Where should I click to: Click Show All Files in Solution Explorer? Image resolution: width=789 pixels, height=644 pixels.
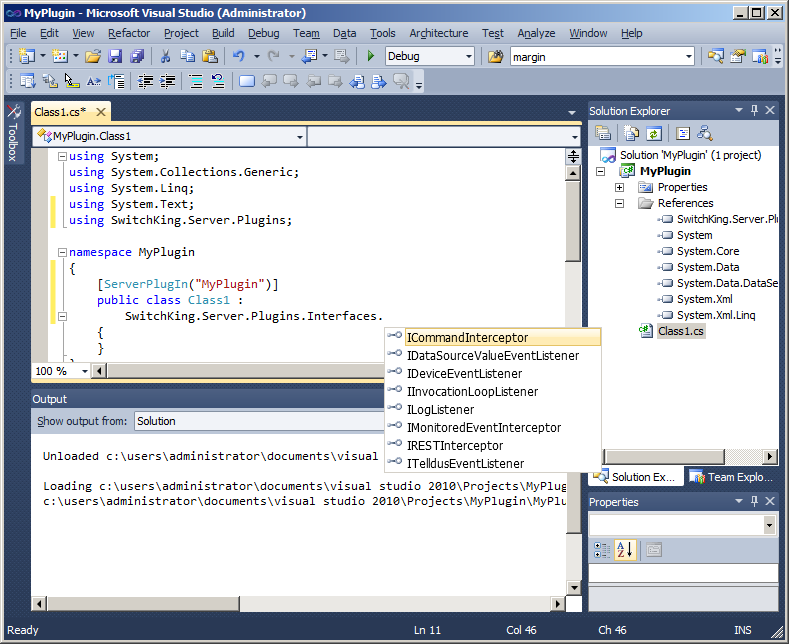click(x=631, y=133)
